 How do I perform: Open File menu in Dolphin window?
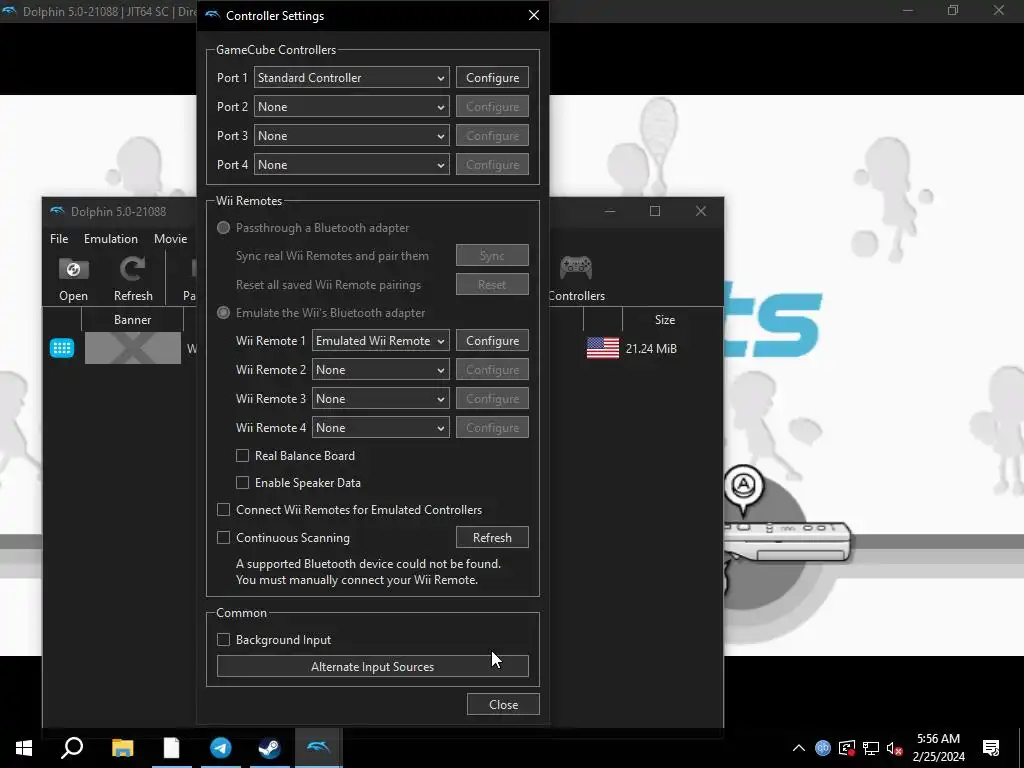coord(59,239)
